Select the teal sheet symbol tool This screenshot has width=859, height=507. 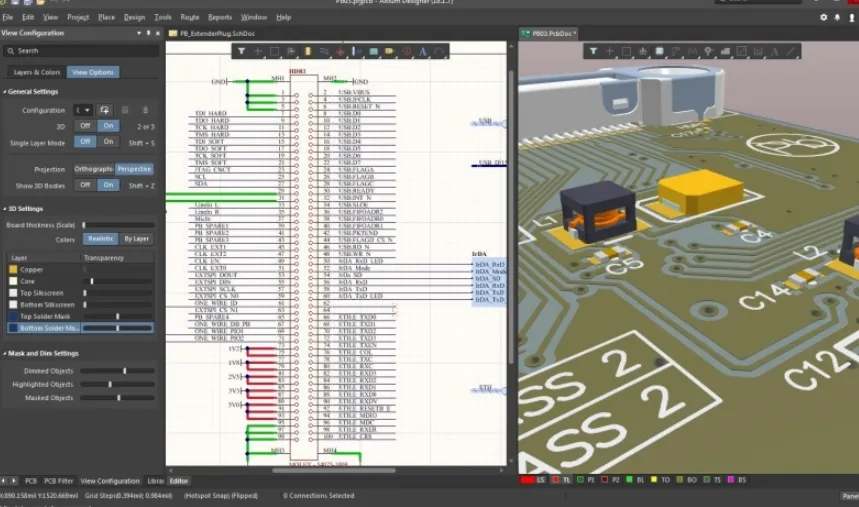coord(373,52)
